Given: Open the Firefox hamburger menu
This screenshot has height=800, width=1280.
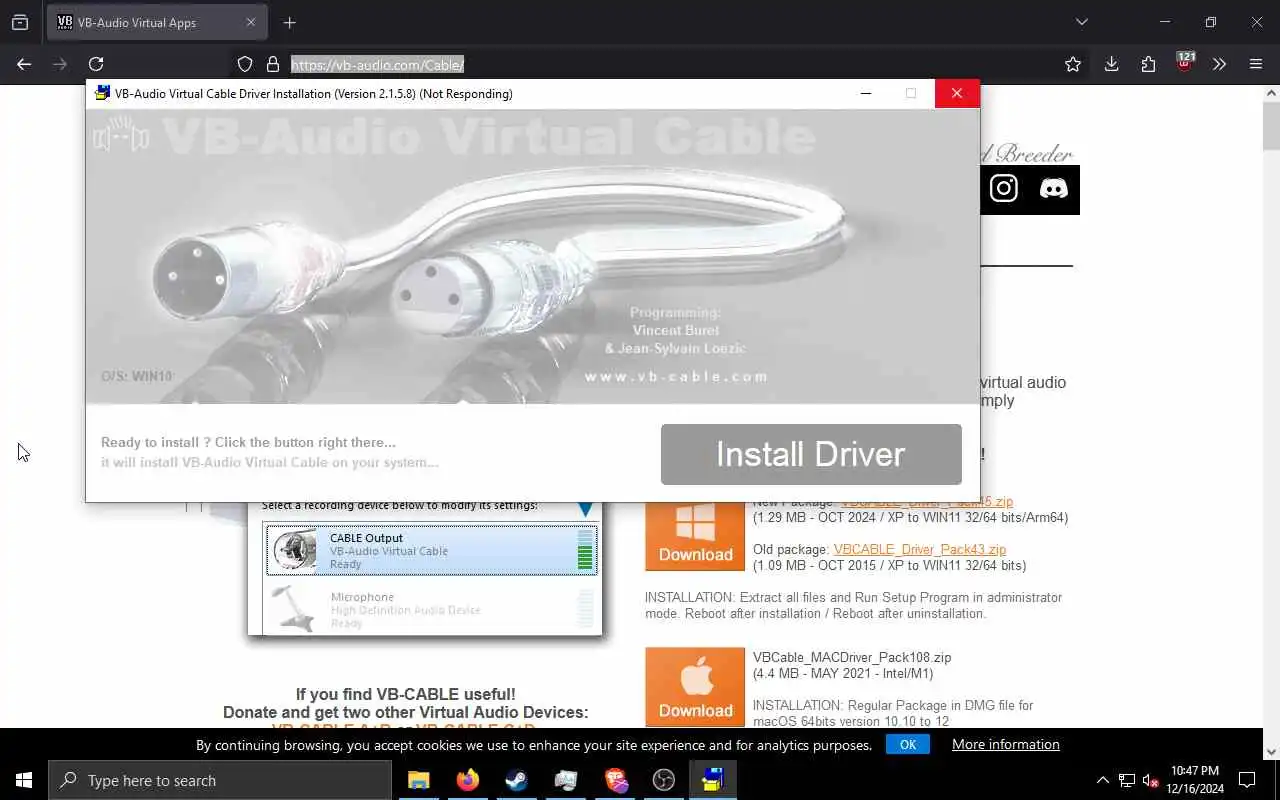Looking at the screenshot, I should (1256, 64).
